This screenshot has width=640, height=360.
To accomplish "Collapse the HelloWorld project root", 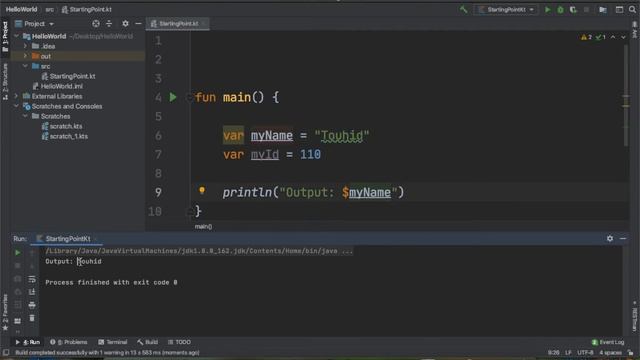I will click(16, 36).
